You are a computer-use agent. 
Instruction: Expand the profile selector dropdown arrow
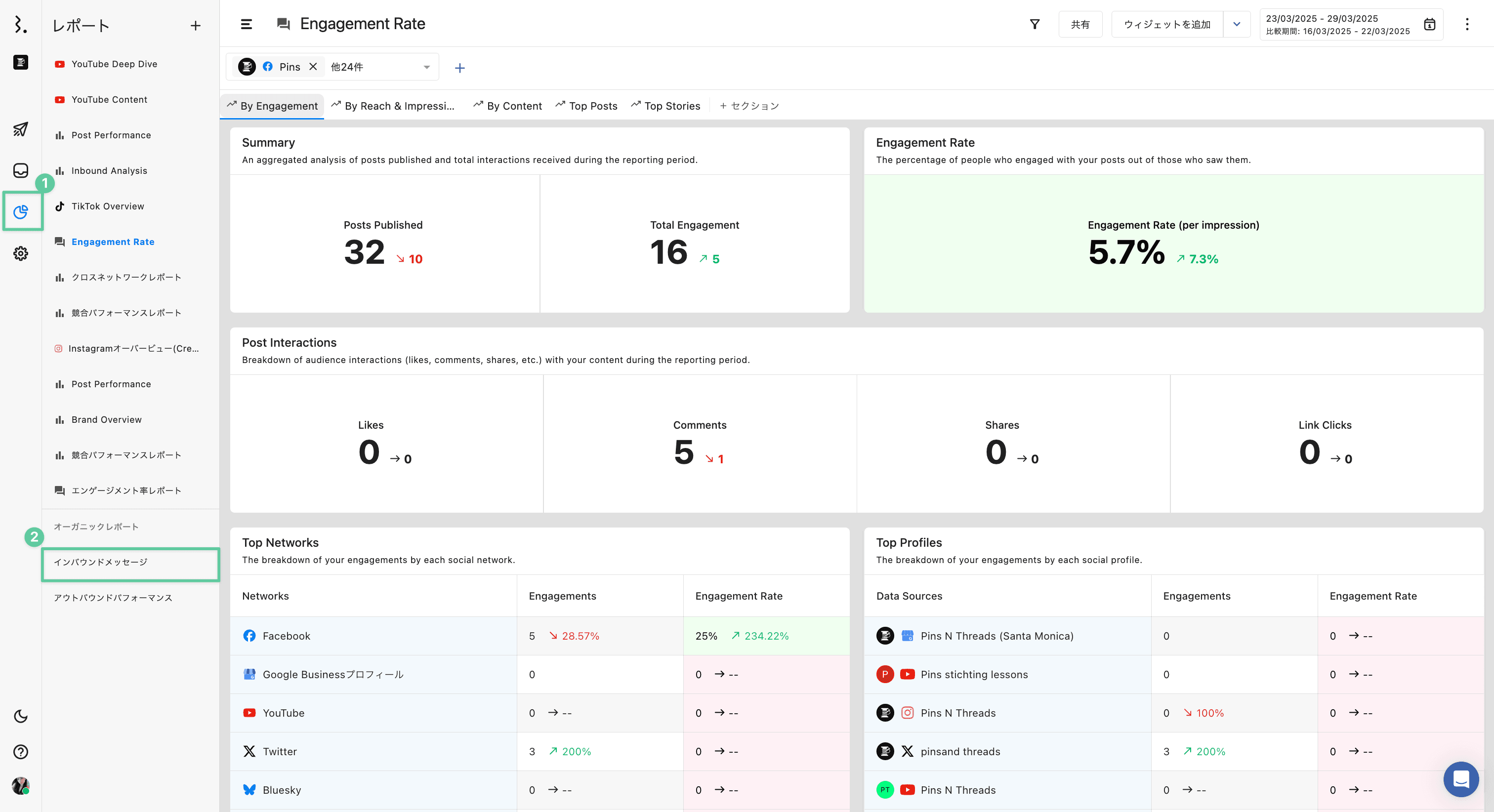[426, 67]
